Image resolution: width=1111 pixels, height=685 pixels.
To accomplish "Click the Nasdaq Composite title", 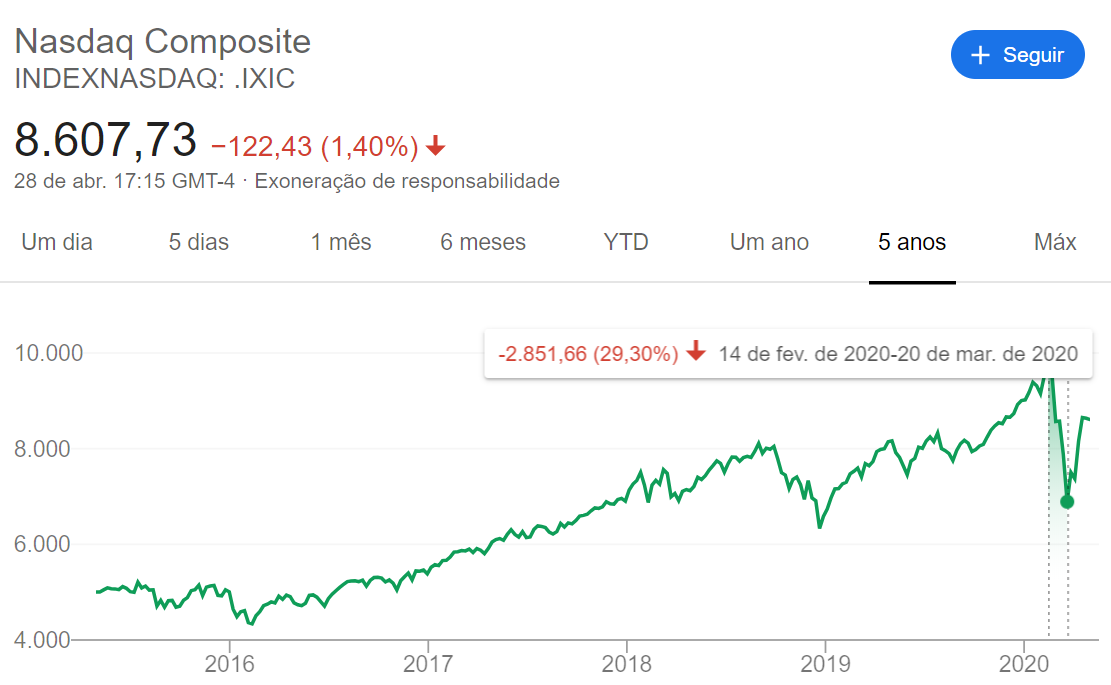I will pyautogui.click(x=162, y=41).
